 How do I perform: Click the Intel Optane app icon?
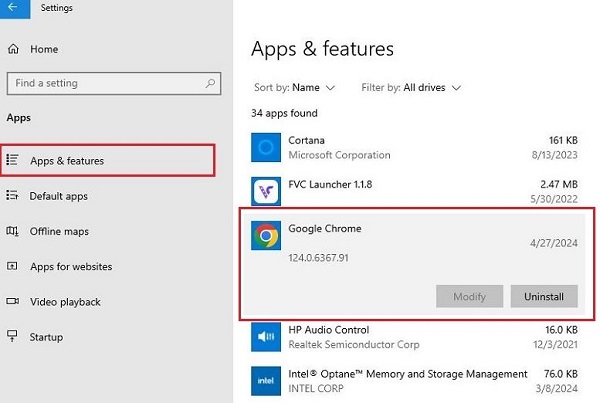point(265,380)
